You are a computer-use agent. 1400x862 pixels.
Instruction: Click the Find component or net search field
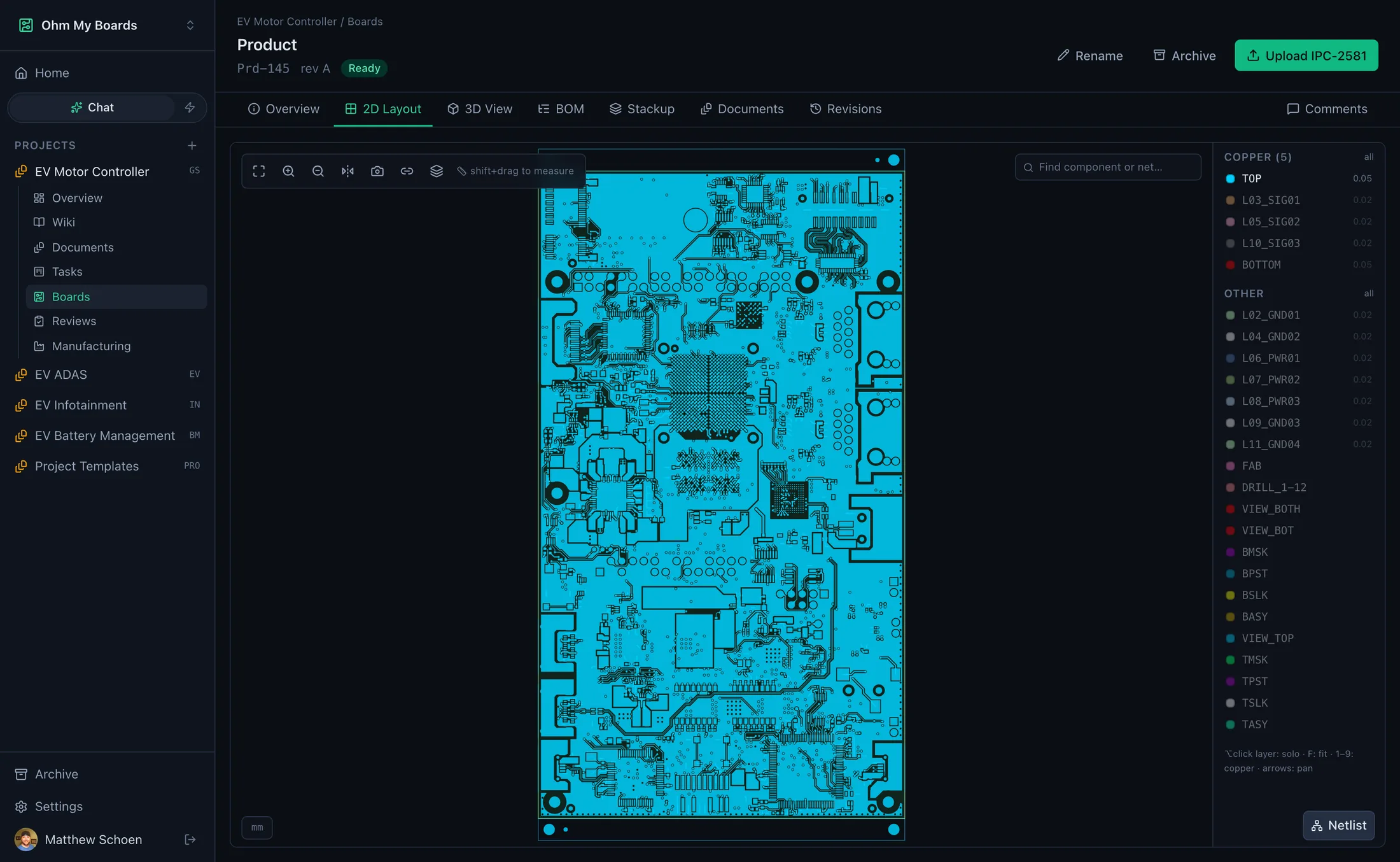pos(1108,167)
